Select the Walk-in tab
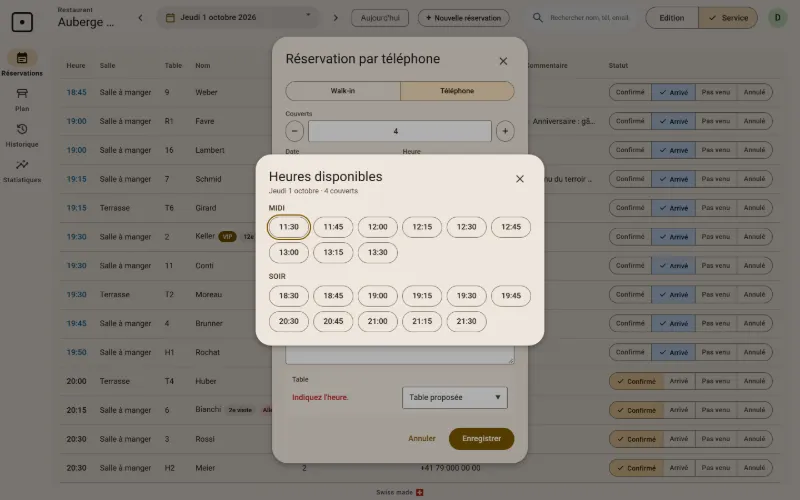 point(343,91)
